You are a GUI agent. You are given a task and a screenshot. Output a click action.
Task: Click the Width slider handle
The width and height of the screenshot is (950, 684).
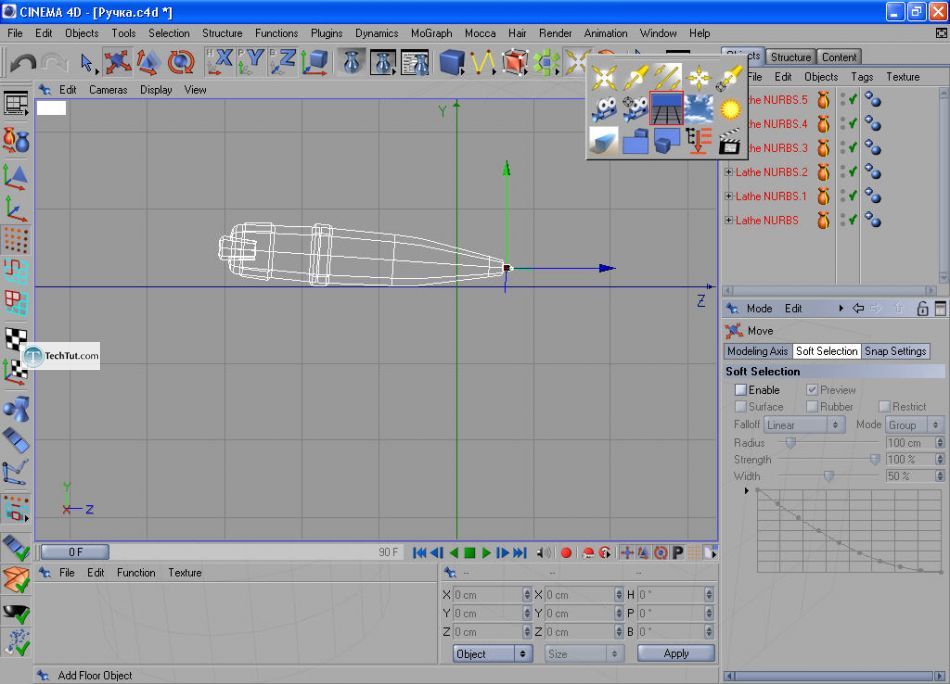tap(829, 476)
